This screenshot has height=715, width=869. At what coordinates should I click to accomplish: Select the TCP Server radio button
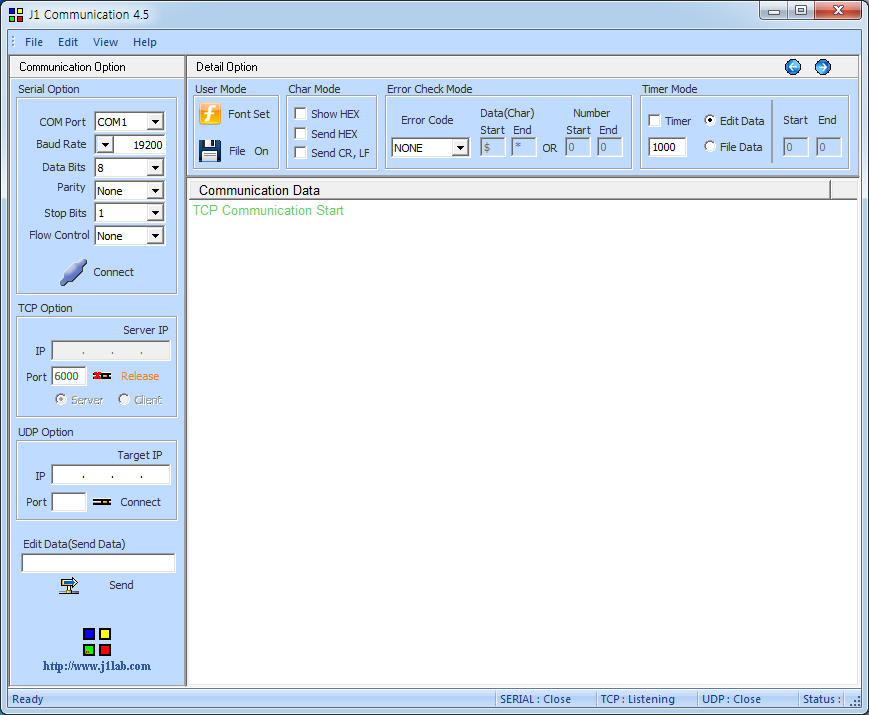[x=61, y=399]
